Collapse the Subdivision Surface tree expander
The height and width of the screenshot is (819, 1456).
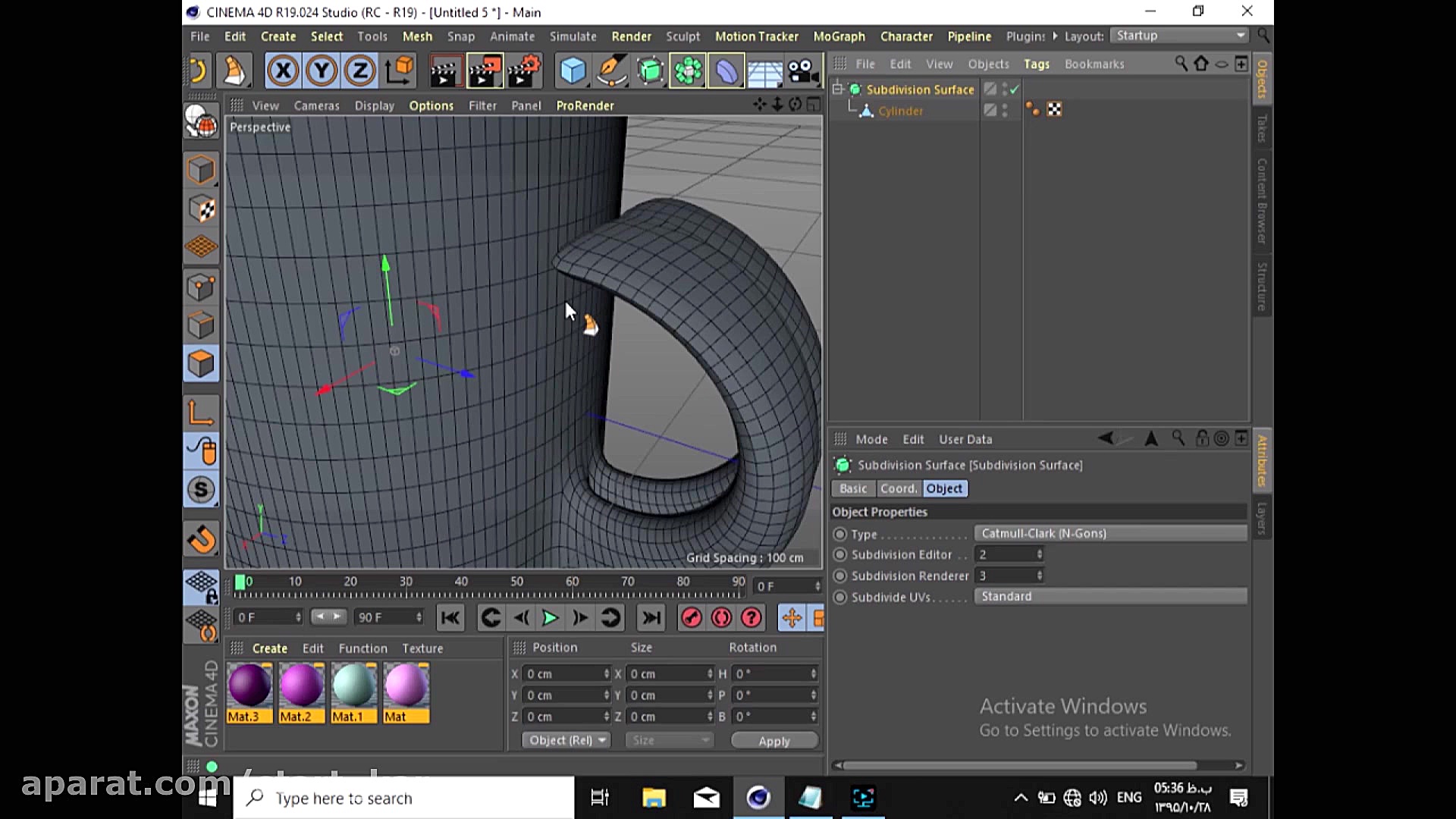pos(838,89)
